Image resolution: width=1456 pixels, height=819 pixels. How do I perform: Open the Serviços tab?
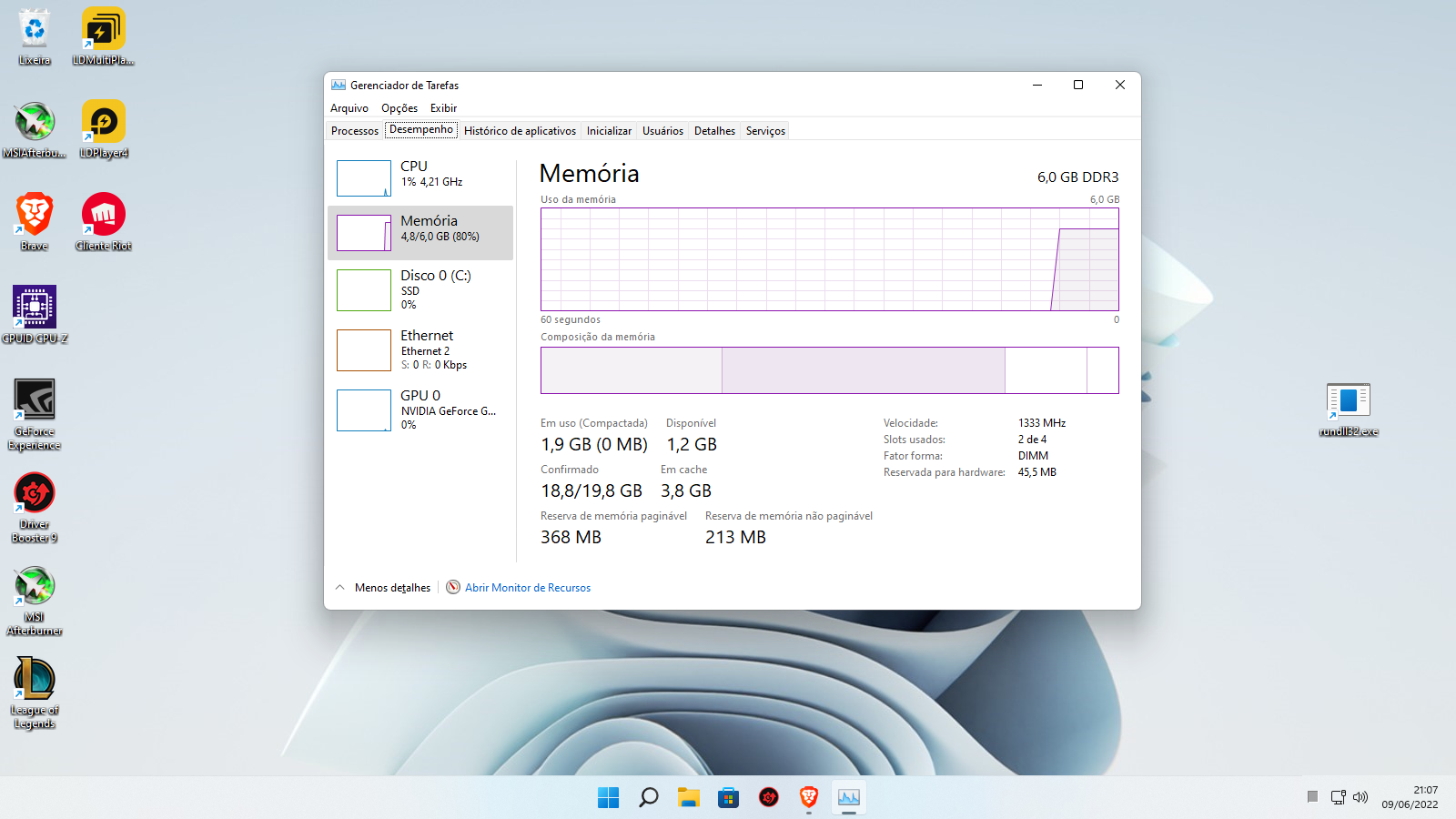(x=765, y=131)
